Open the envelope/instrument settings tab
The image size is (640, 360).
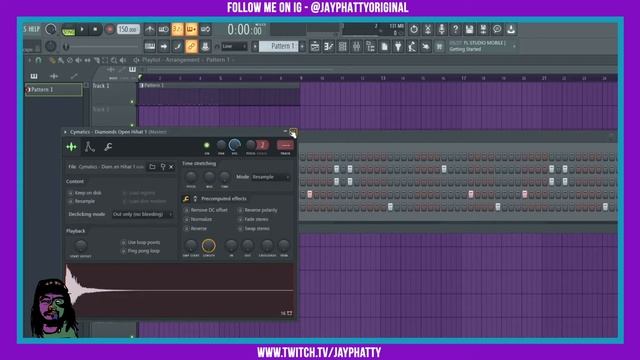[x=90, y=147]
